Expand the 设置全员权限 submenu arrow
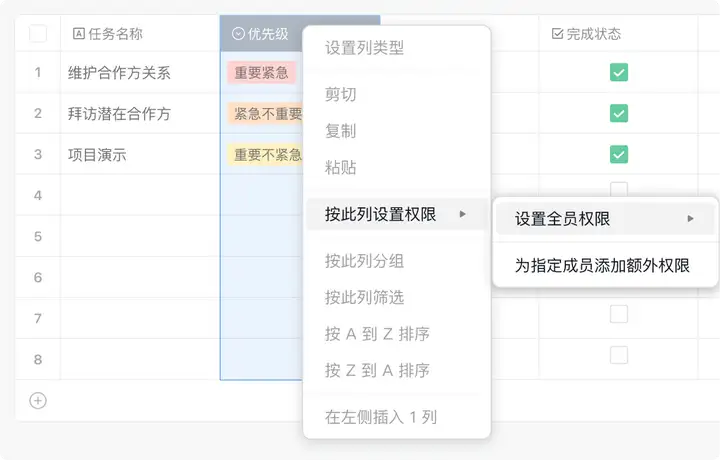 (690, 219)
